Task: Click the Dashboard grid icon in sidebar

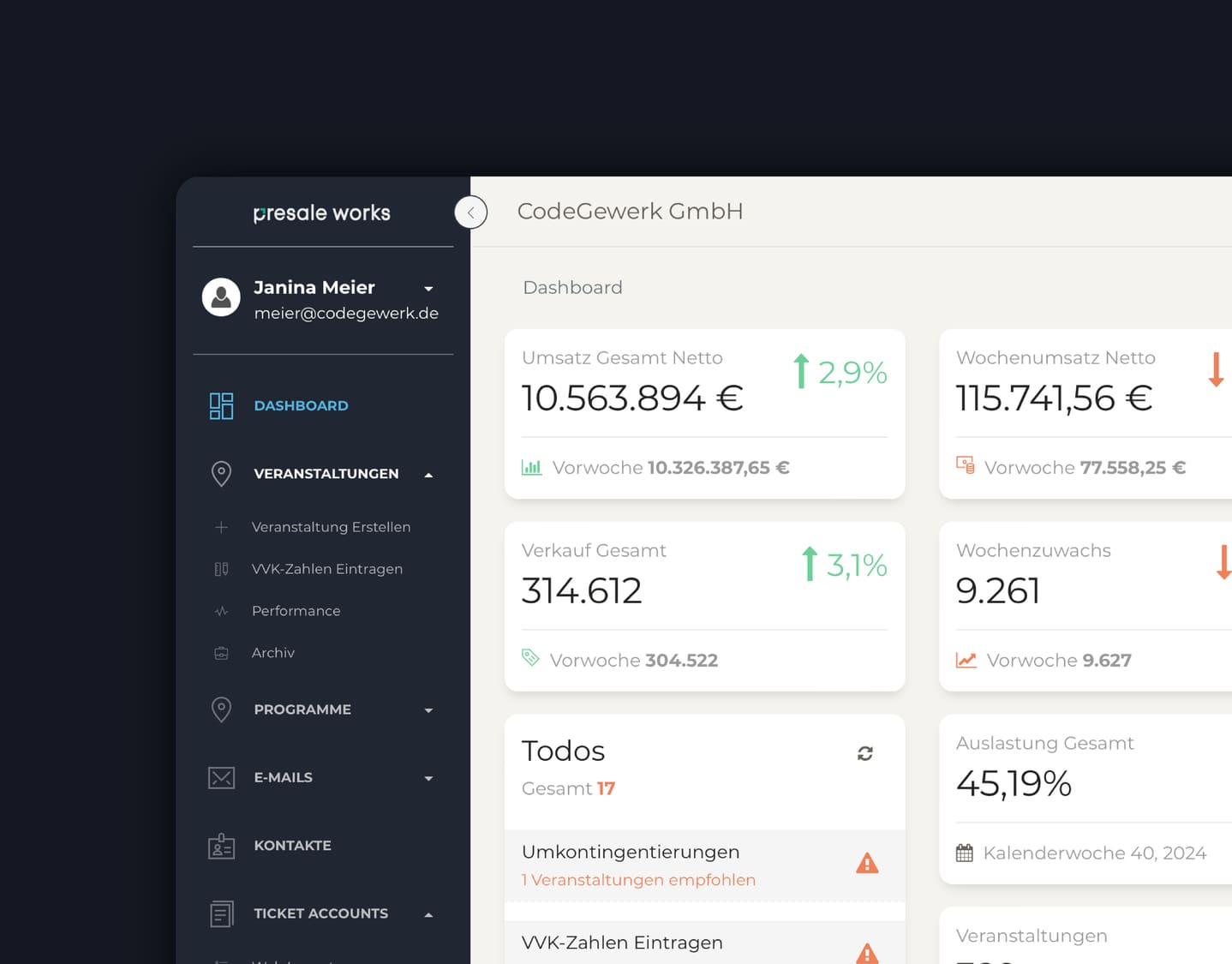Action: click(x=221, y=406)
